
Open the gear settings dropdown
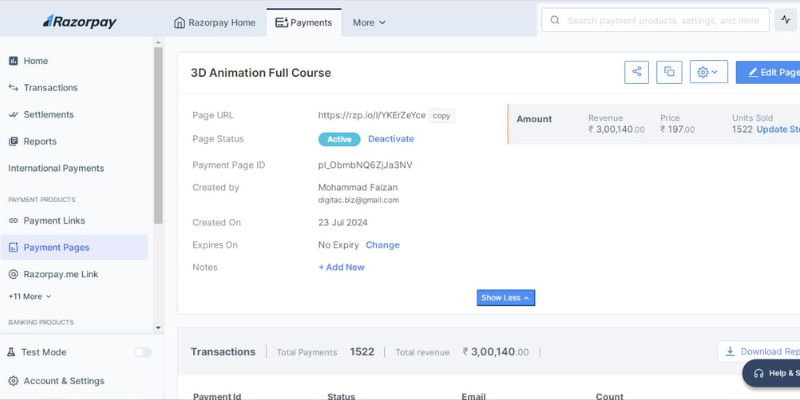pyautogui.click(x=708, y=72)
